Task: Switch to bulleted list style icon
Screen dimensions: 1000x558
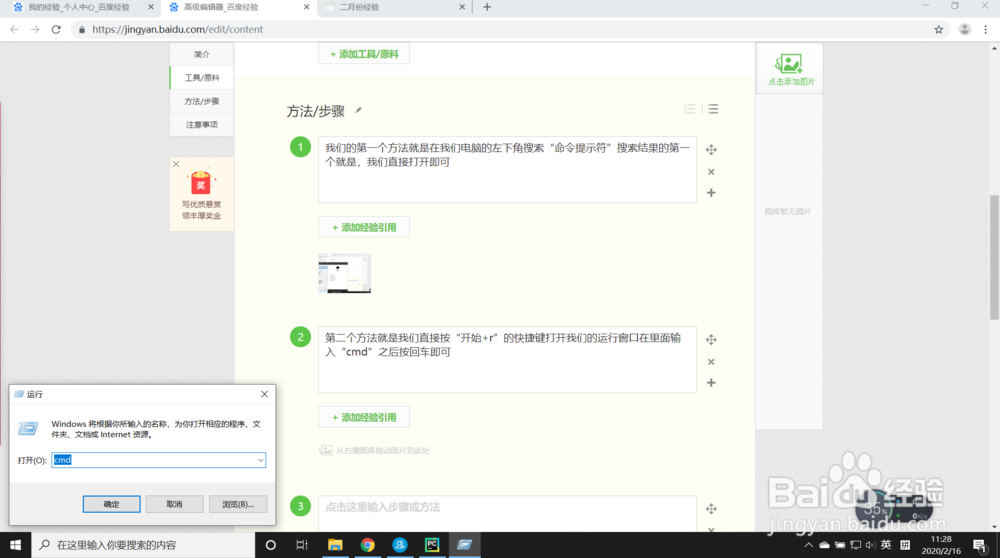Action: (x=713, y=109)
